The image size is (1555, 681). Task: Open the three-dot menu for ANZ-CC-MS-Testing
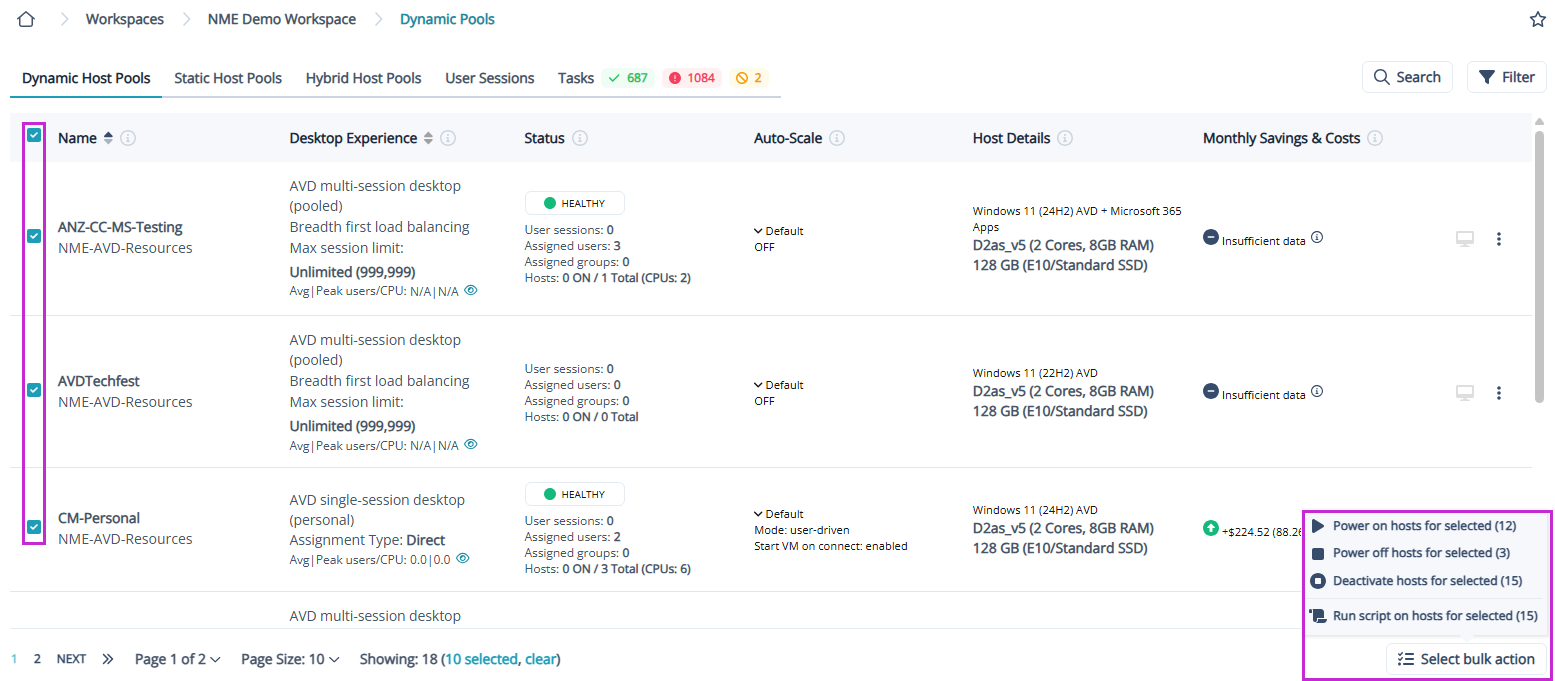(1498, 239)
